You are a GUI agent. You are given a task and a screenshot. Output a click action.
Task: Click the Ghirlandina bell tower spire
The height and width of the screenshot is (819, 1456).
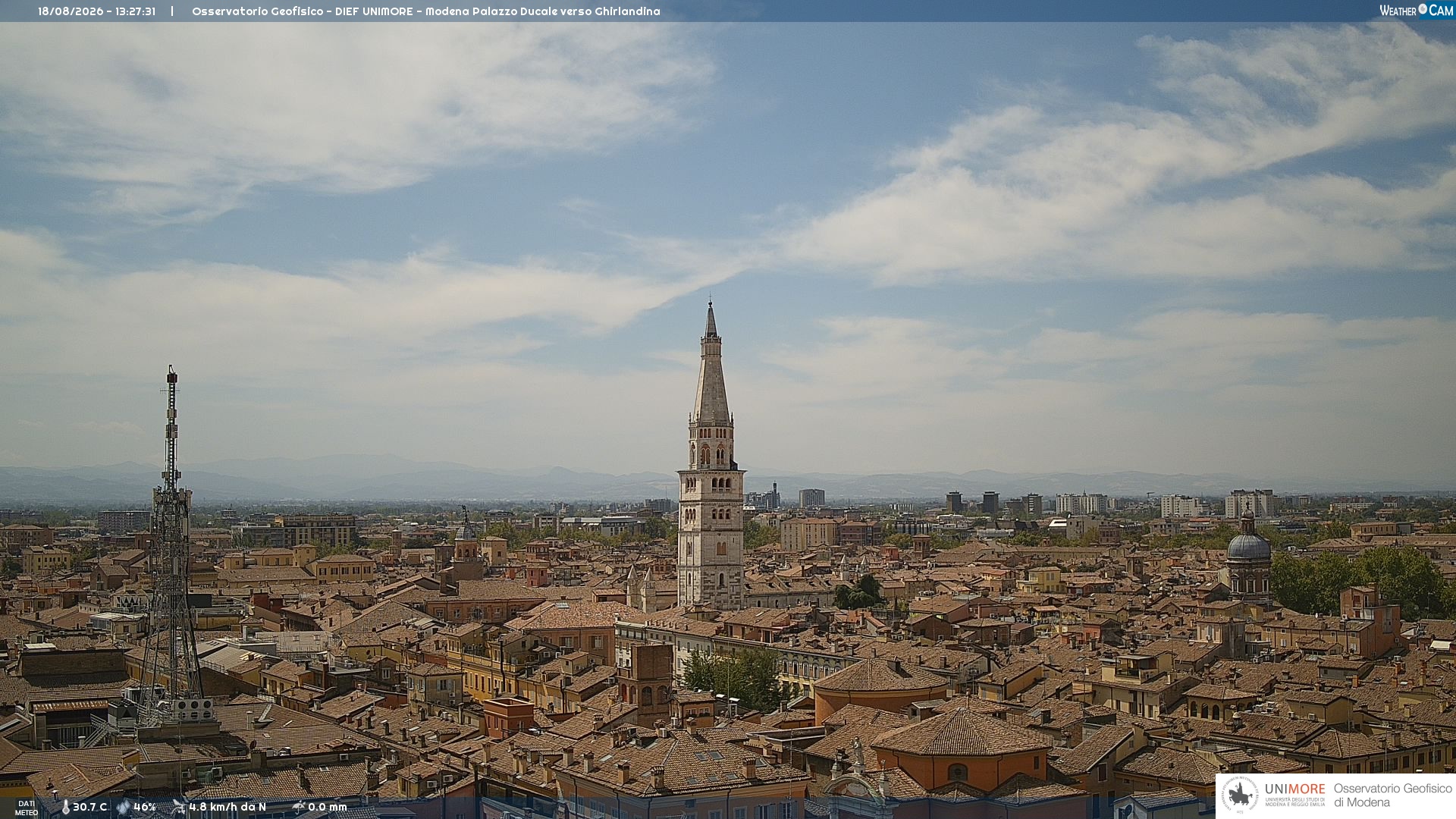coord(711,362)
